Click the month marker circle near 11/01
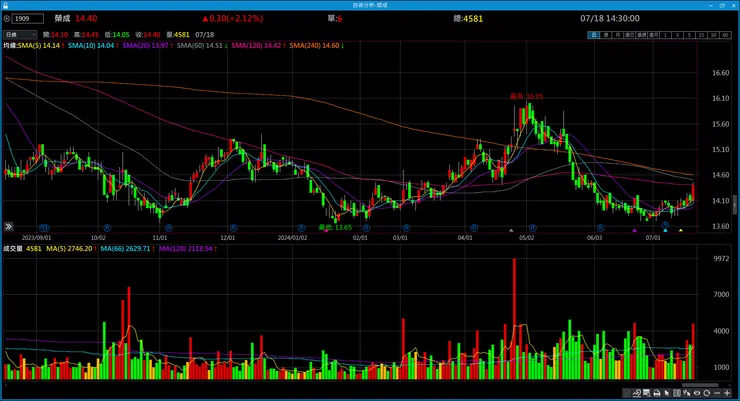This screenshot has height=401, width=740. [x=169, y=228]
